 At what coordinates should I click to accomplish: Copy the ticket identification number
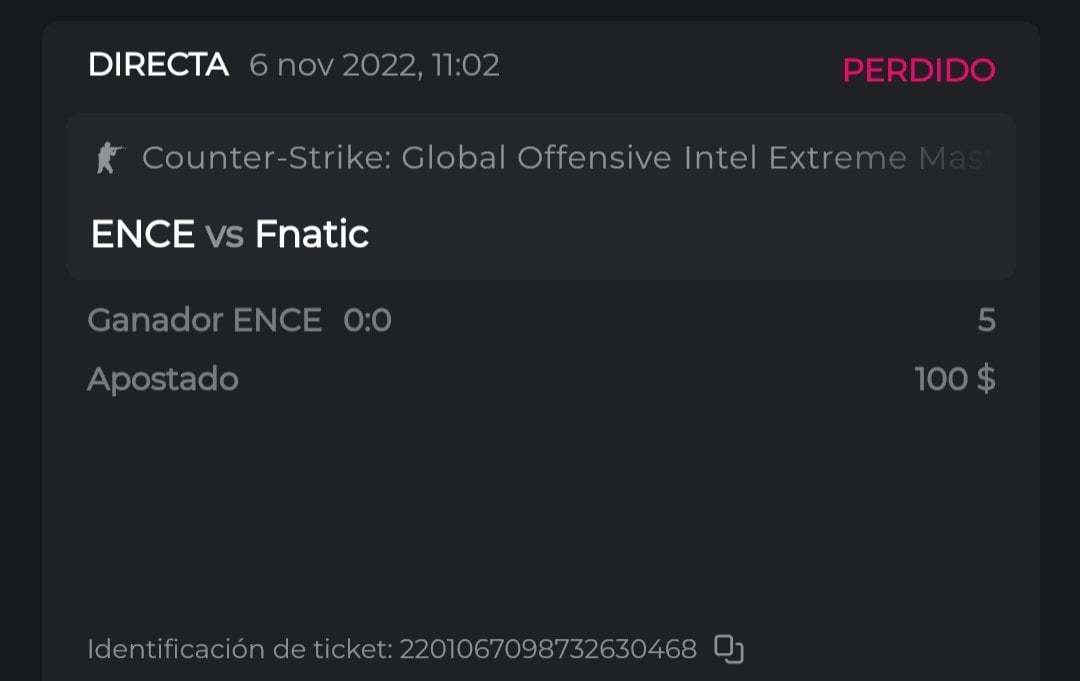coord(729,649)
